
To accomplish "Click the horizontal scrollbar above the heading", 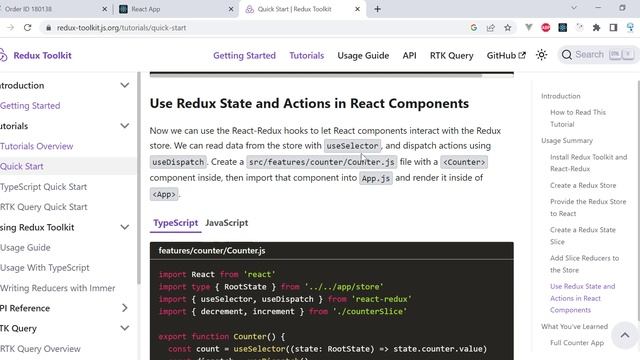I will [x=316, y=75].
